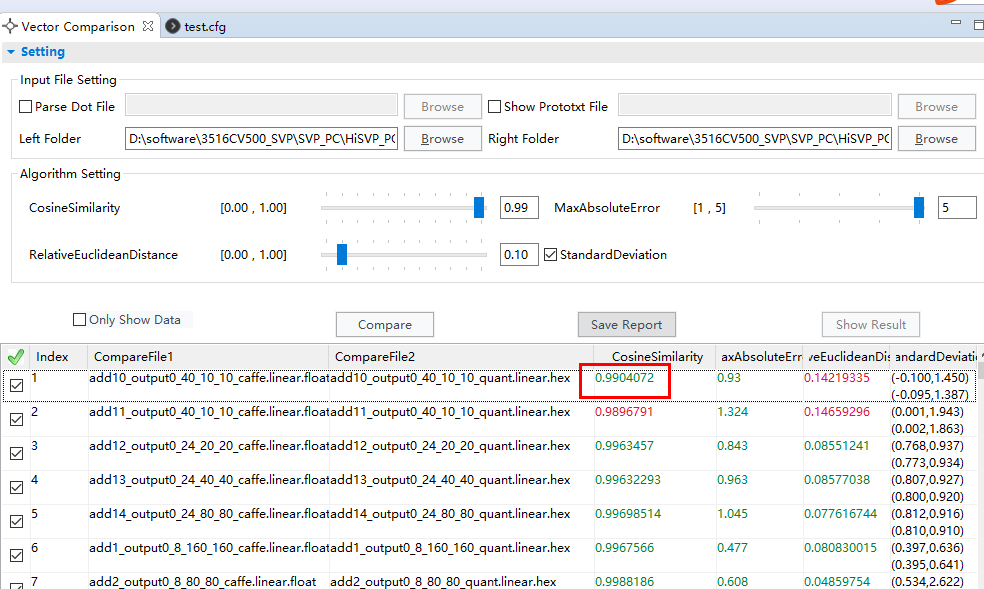Select add13_output0_24_40_40_quant.linear.hex cell

tap(450, 480)
